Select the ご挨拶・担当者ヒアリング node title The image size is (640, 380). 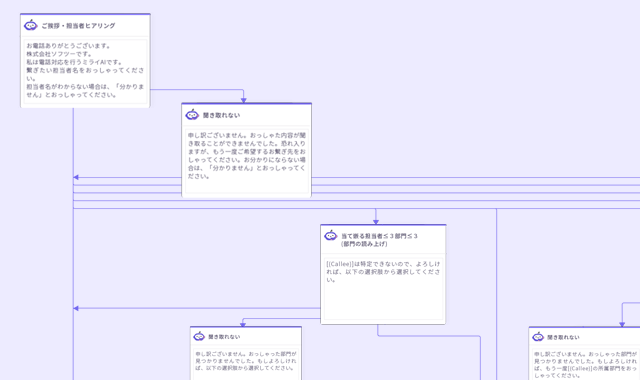(x=78, y=26)
